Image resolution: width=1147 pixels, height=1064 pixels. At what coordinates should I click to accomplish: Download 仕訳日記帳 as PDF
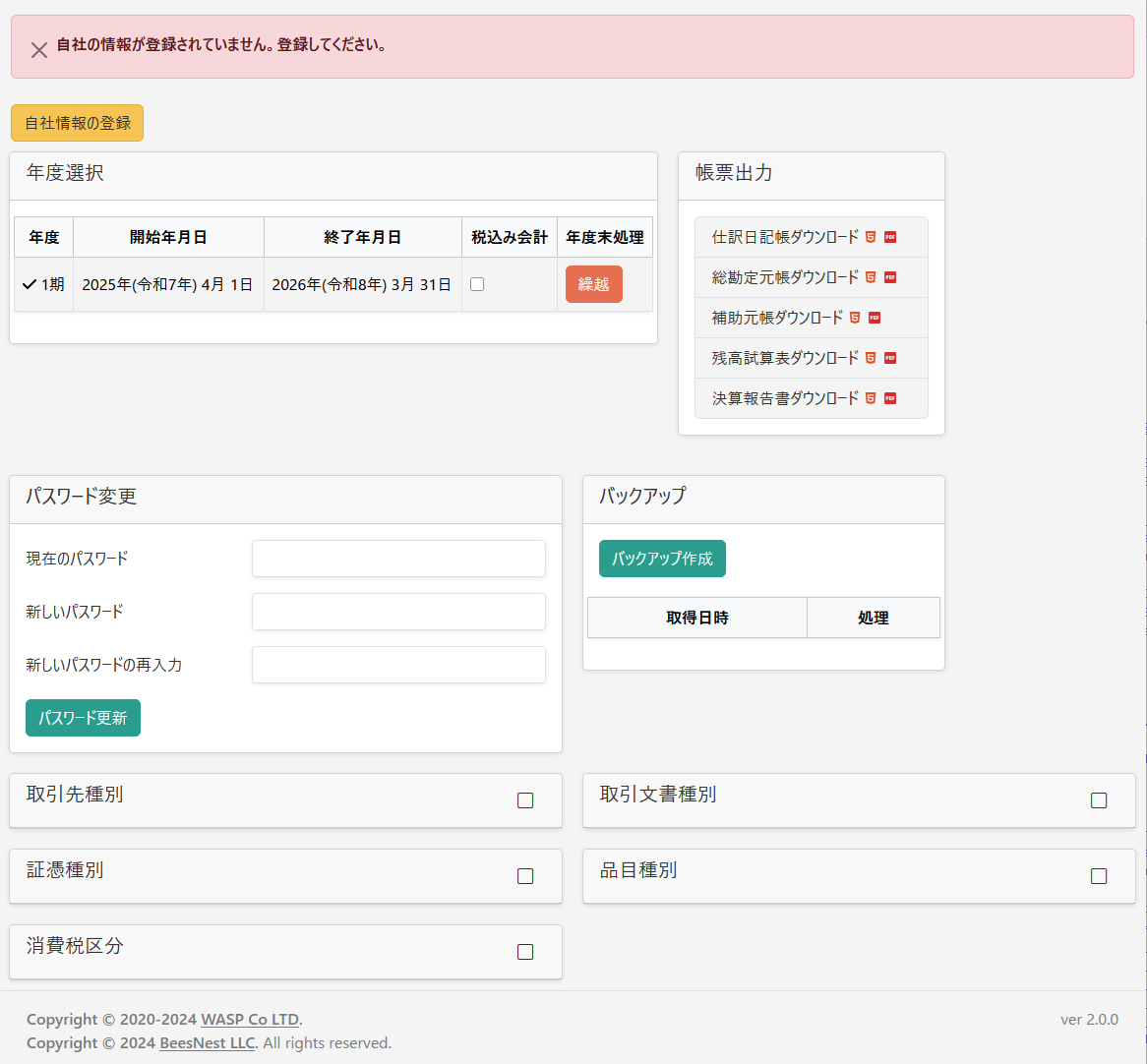(x=890, y=237)
